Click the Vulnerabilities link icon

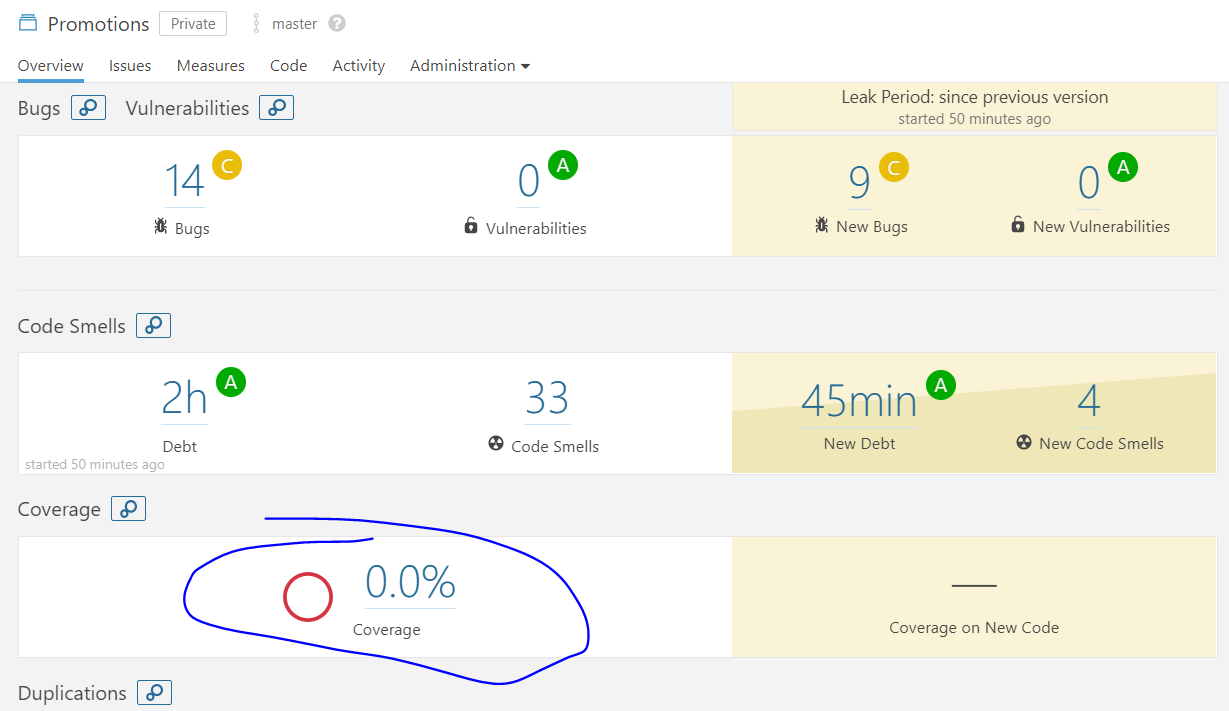coord(276,107)
